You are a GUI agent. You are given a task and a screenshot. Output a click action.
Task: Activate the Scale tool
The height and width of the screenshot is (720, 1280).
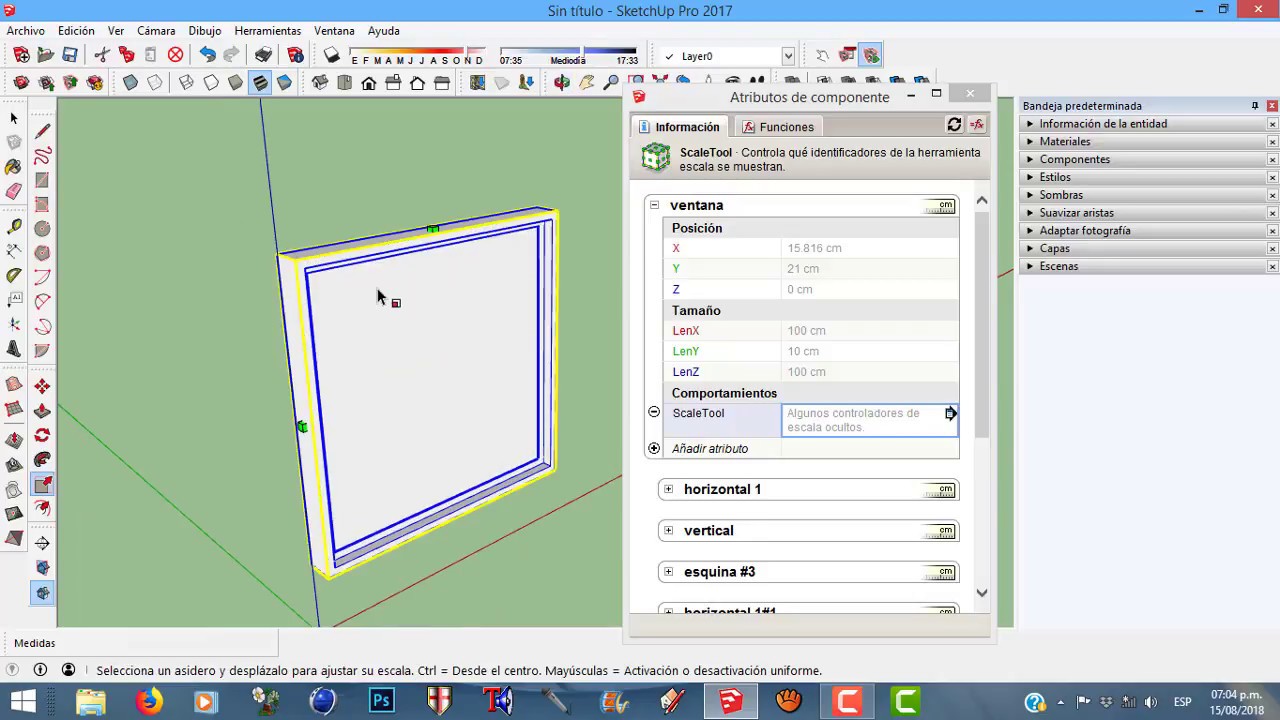(x=42, y=485)
